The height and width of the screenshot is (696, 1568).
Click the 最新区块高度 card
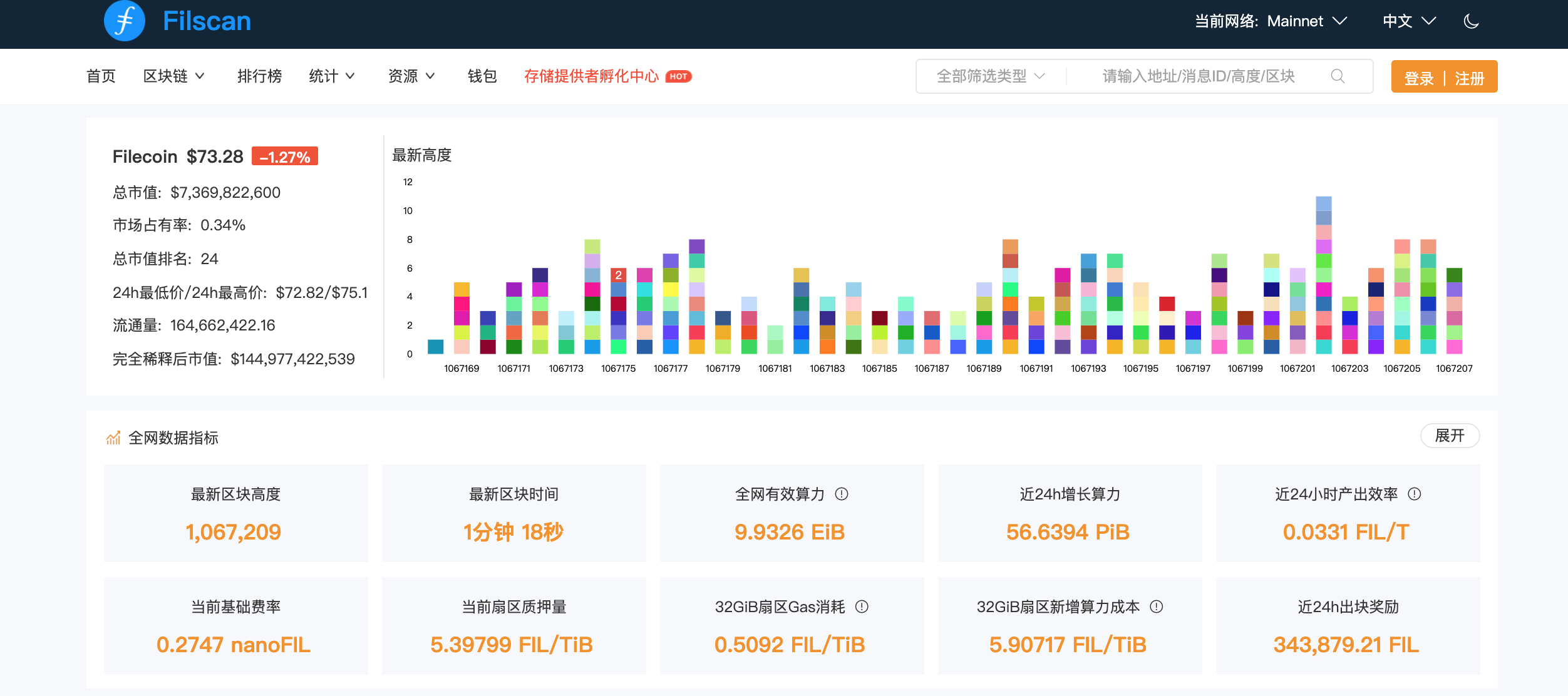pyautogui.click(x=236, y=513)
